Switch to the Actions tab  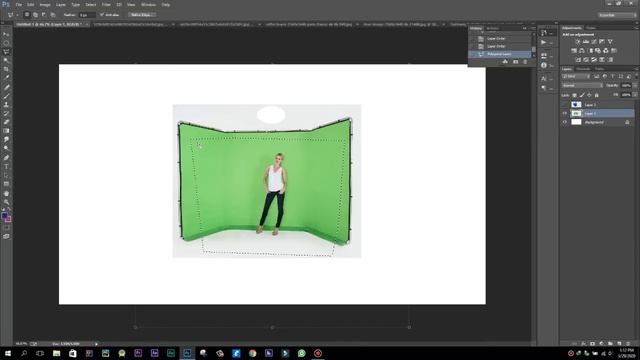point(493,29)
